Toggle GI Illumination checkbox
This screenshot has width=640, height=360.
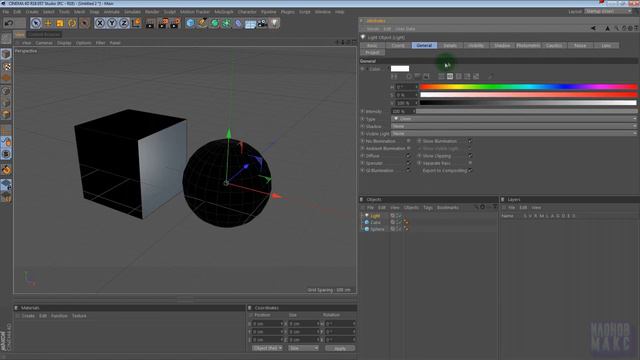click(x=408, y=171)
